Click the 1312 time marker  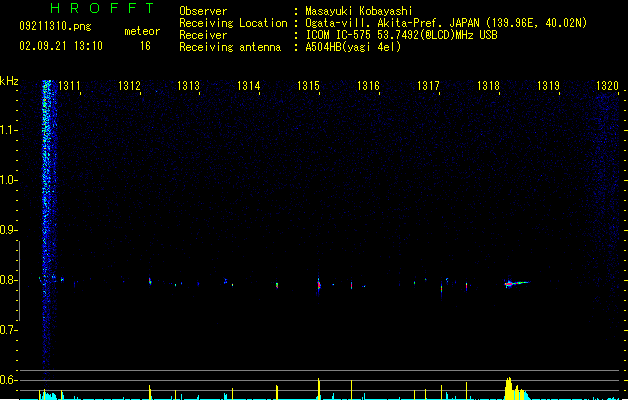pyautogui.click(x=129, y=86)
